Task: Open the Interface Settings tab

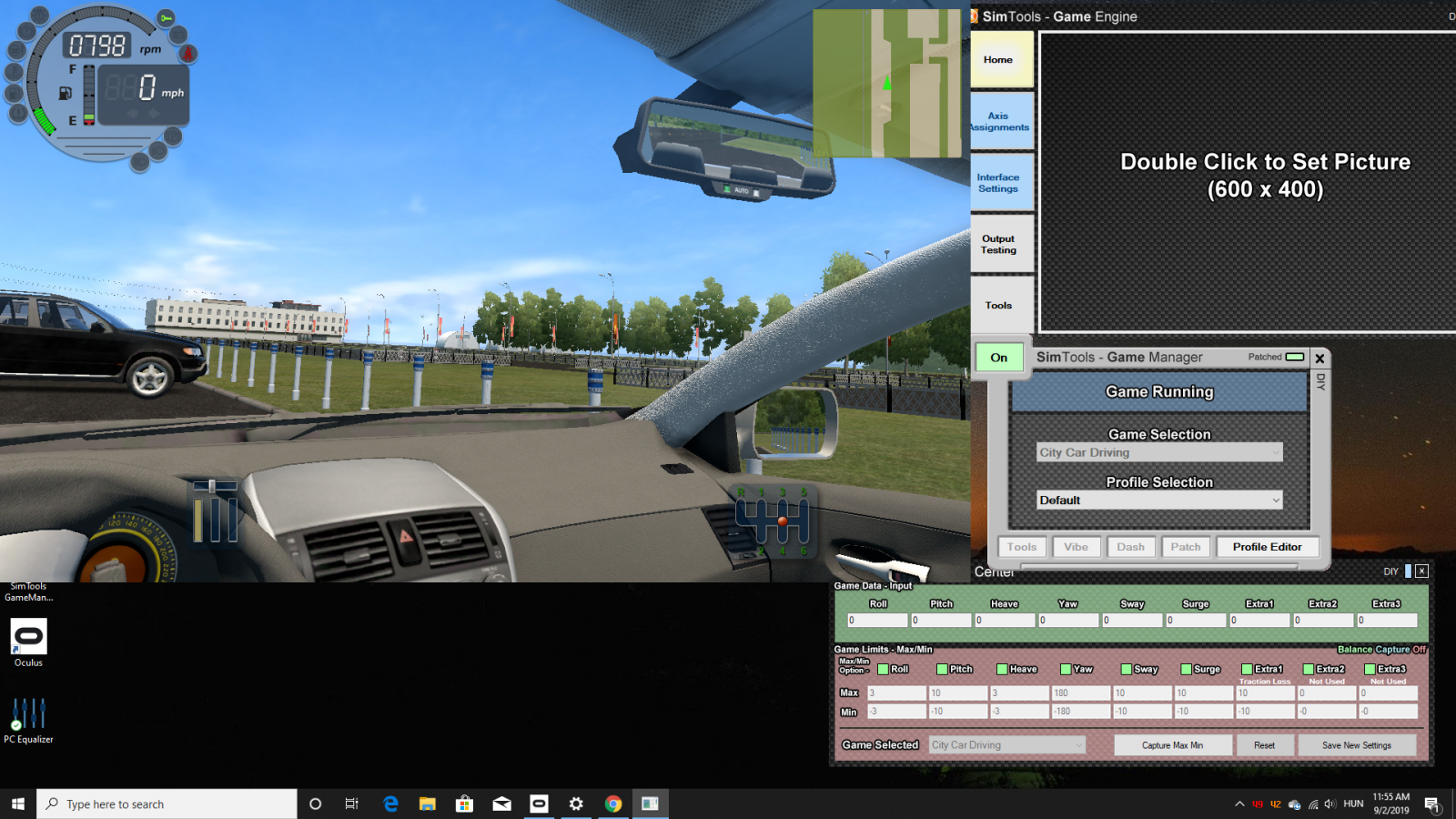Action: click(x=1001, y=183)
